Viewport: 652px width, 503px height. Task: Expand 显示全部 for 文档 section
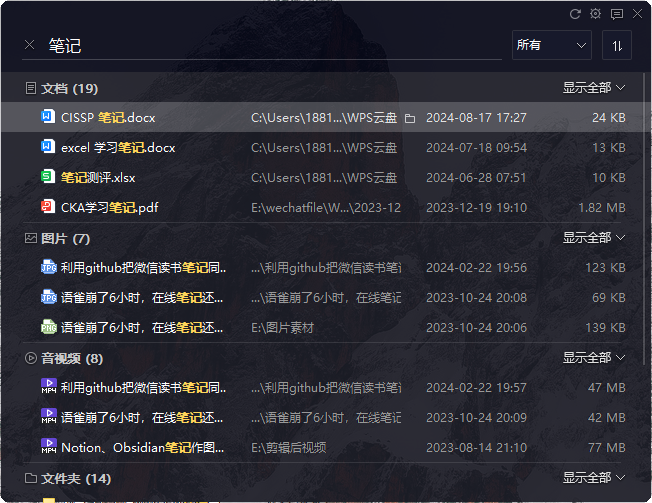593,88
